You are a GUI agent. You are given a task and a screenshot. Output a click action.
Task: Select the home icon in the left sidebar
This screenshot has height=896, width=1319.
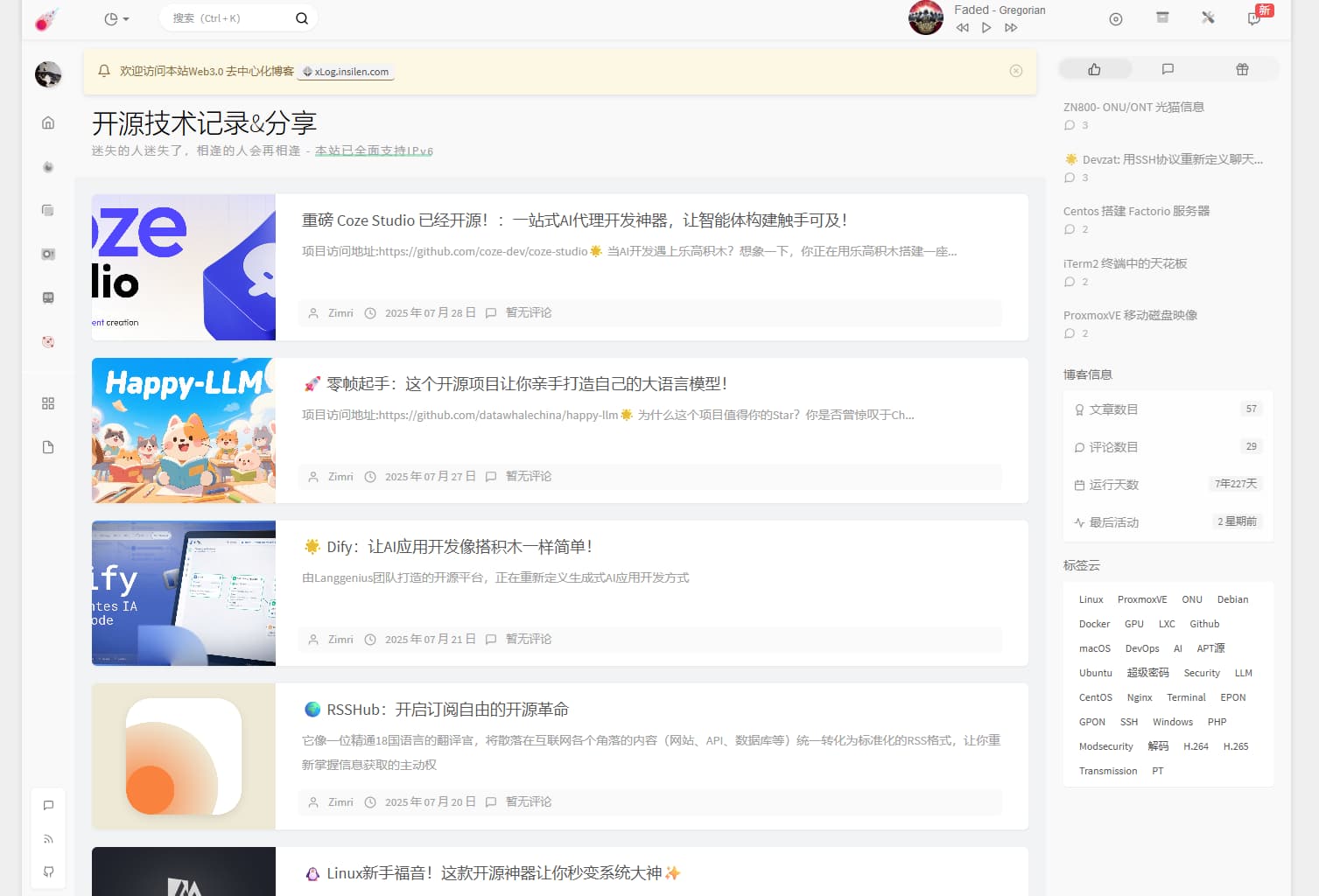click(x=48, y=122)
